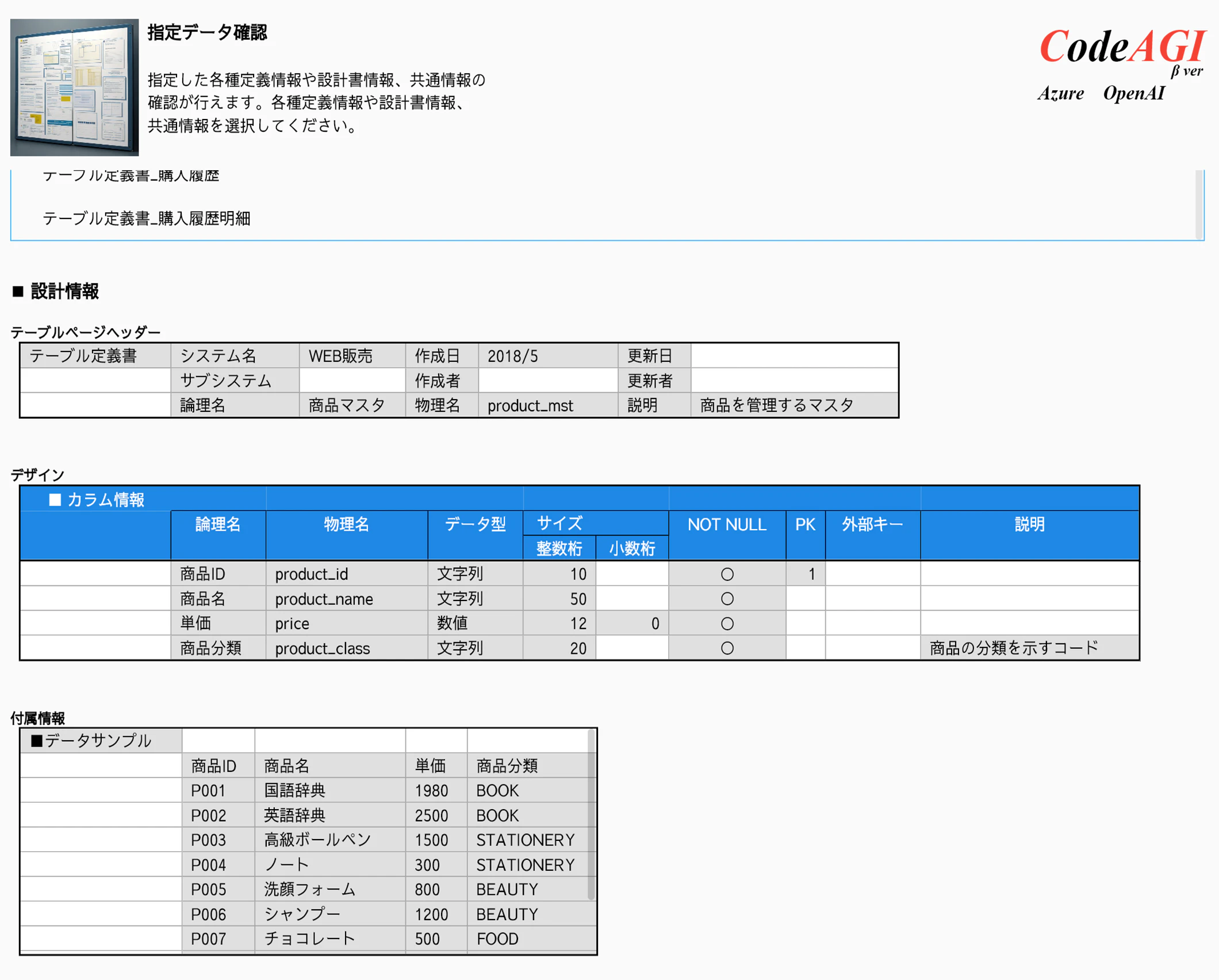The width and height of the screenshot is (1219, 980).
Task: Click the 物理名 column header
Action: tap(346, 535)
